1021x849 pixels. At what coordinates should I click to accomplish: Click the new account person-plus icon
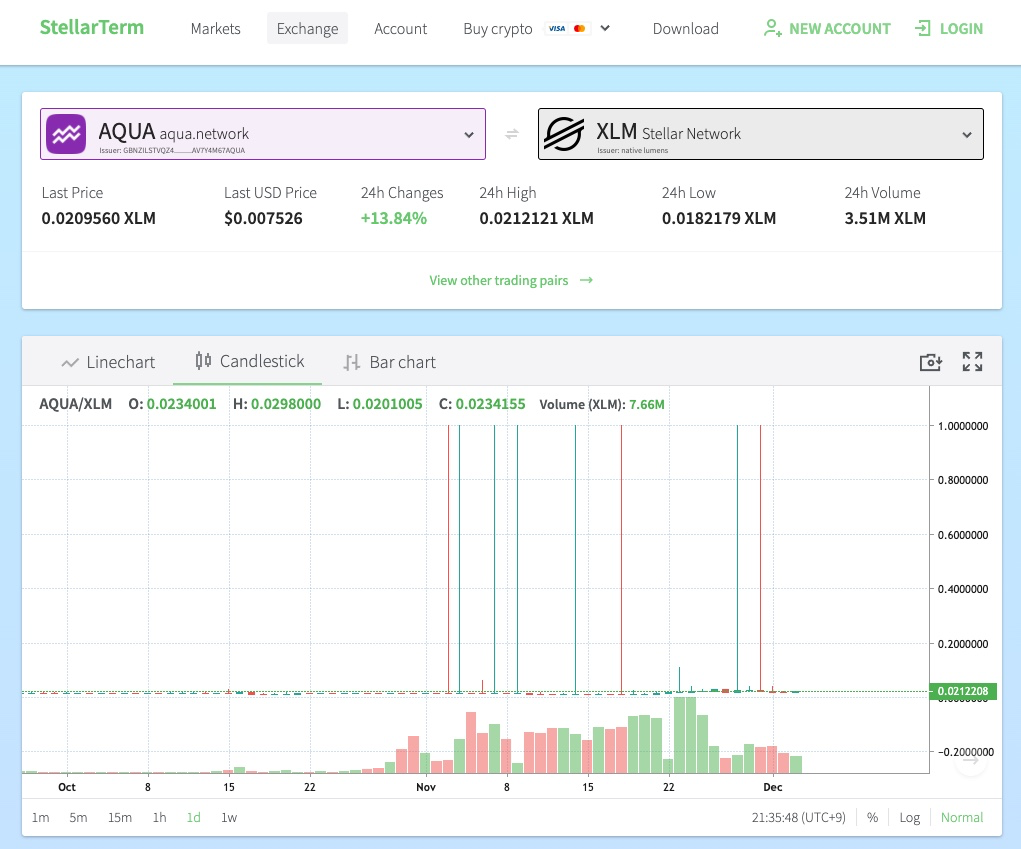tap(772, 28)
